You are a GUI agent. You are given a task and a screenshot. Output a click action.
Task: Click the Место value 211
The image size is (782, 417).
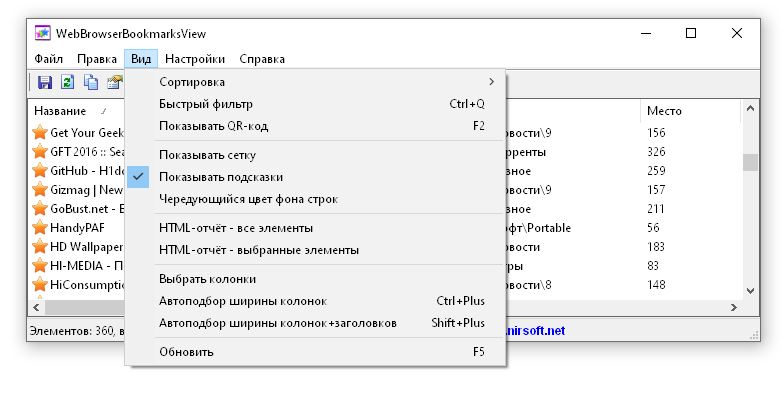point(656,208)
